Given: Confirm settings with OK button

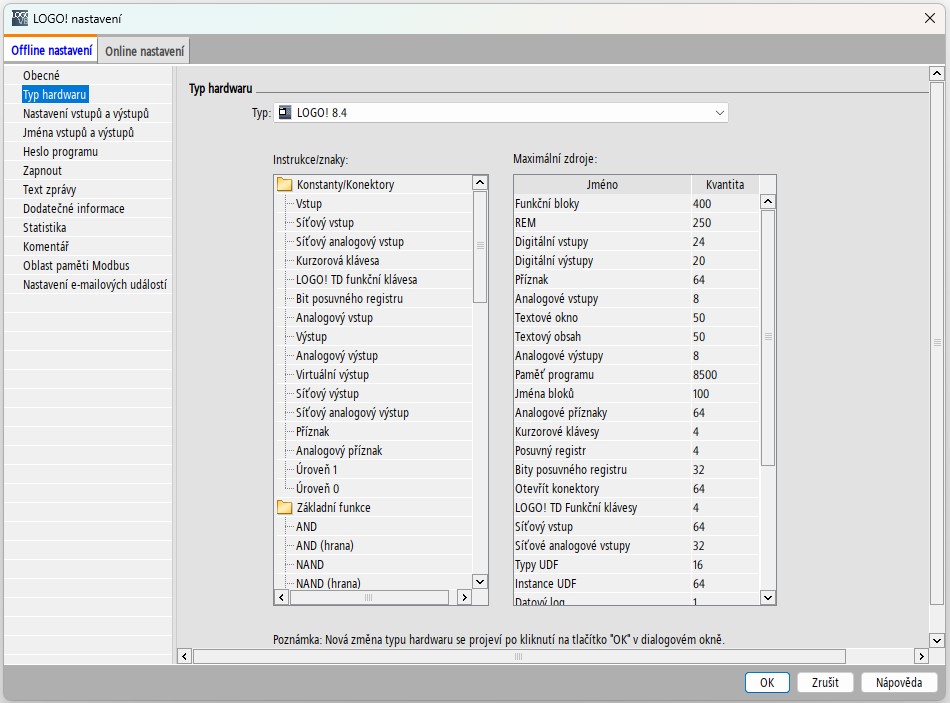Looking at the screenshot, I should pyautogui.click(x=767, y=682).
